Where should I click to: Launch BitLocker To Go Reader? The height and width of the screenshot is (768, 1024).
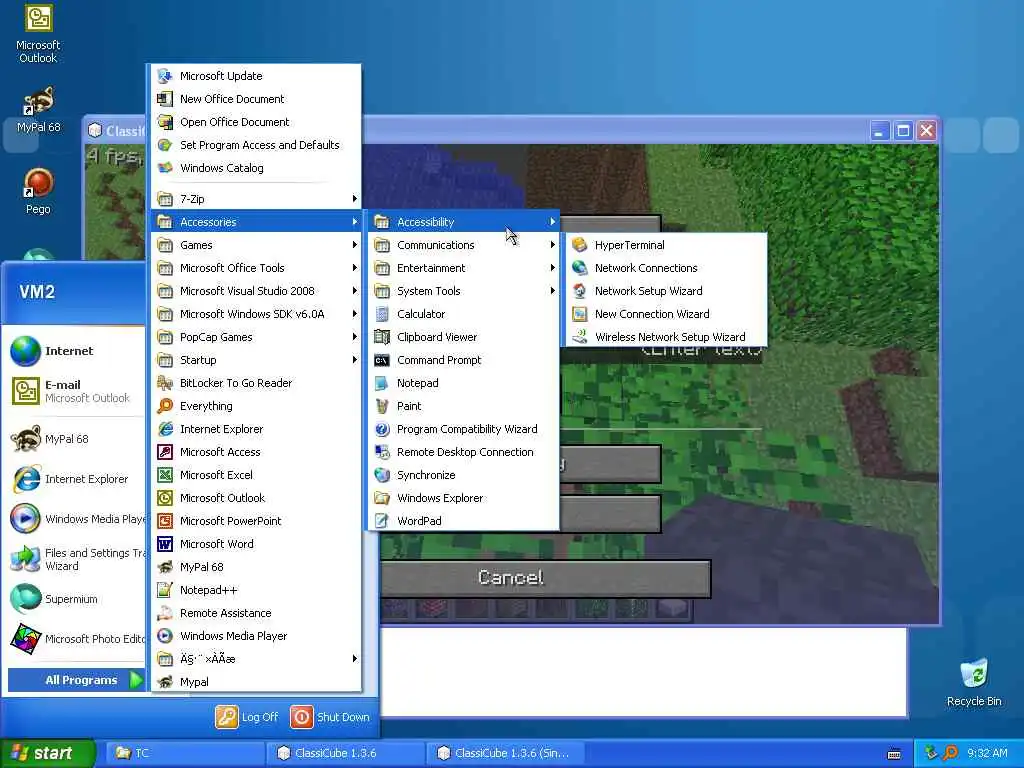click(256, 383)
